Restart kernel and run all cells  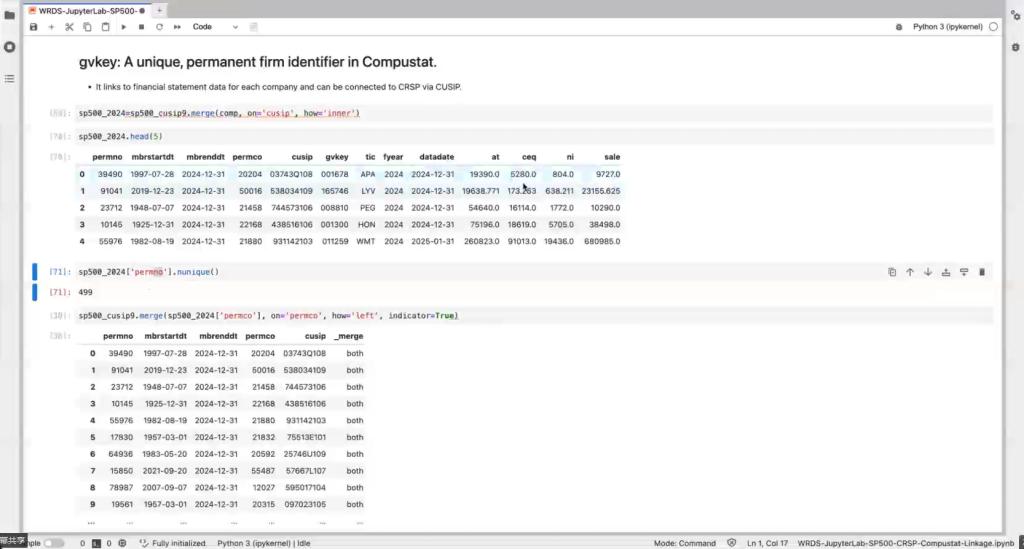pos(177,27)
